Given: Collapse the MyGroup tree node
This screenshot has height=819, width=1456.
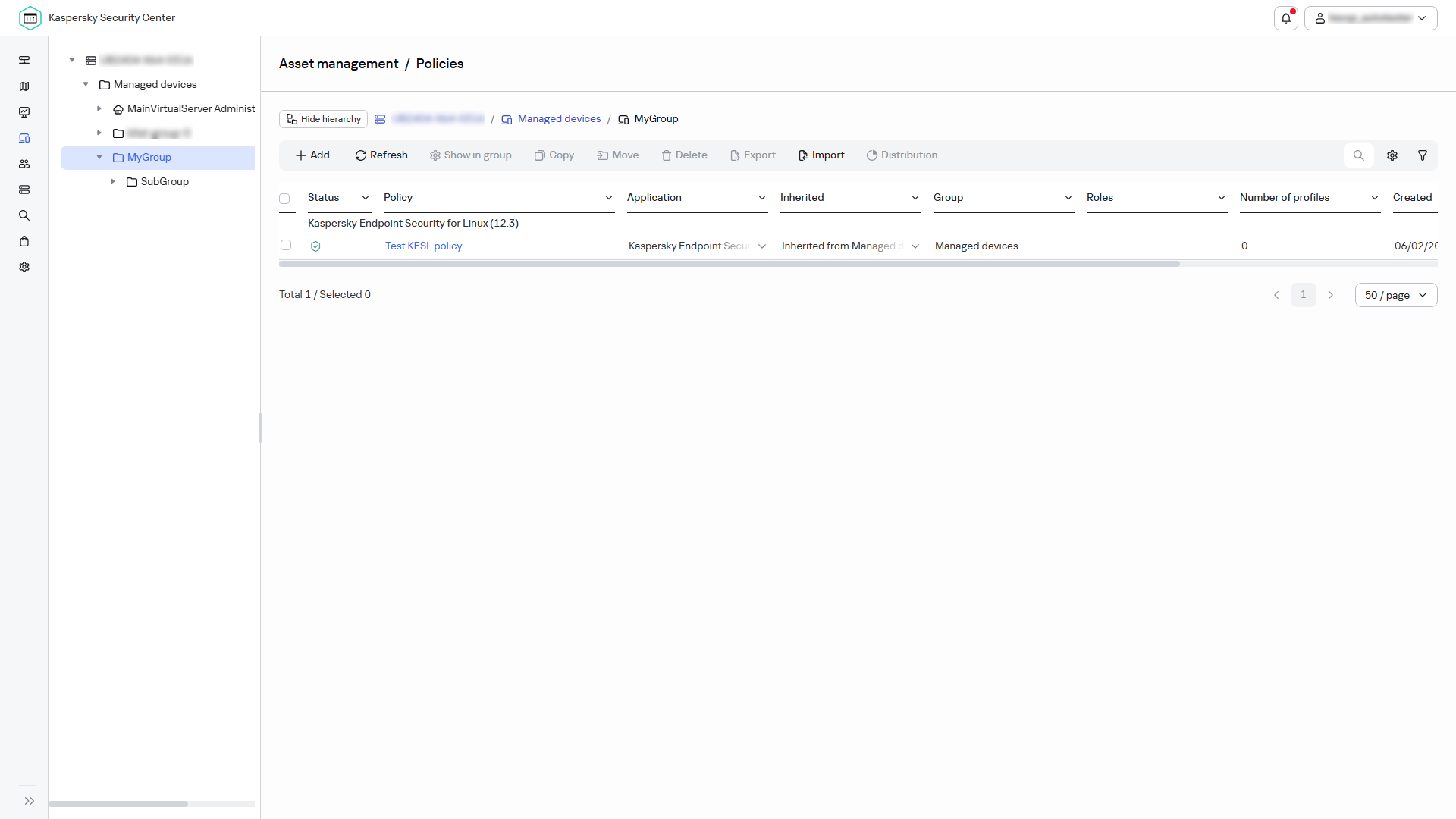Looking at the screenshot, I should tap(99, 157).
